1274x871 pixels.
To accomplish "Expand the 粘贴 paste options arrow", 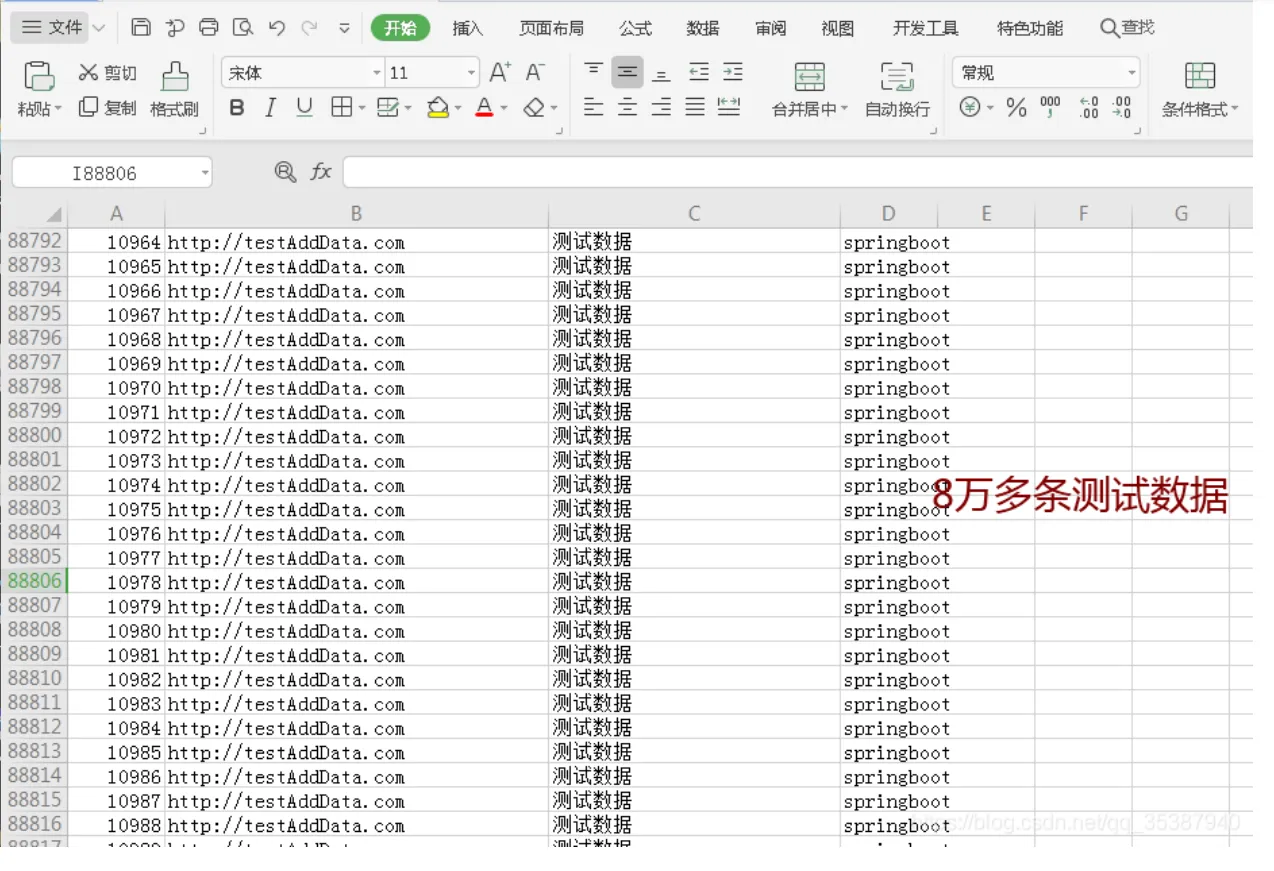I will point(58,109).
